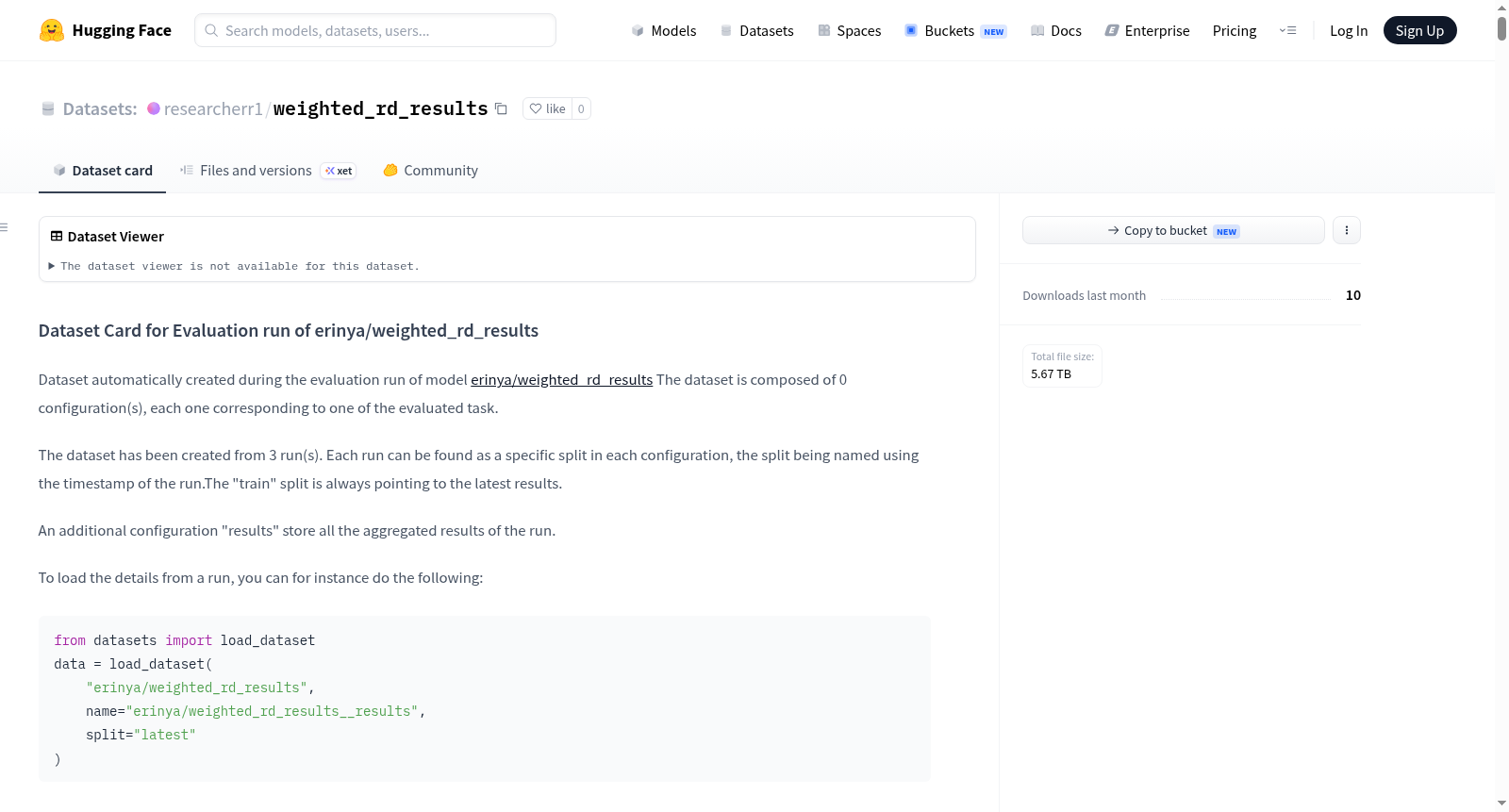
Task: Click the load_dataset import code line
Action: (185, 641)
